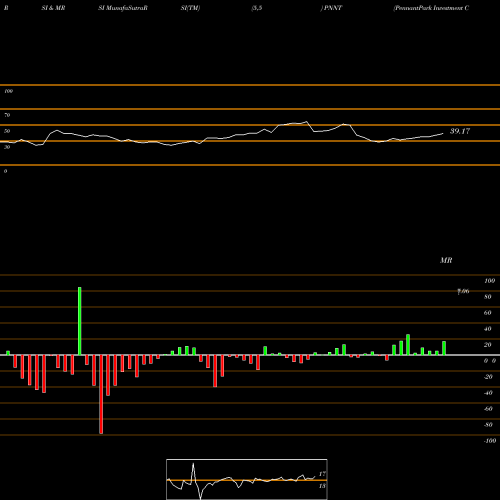The image size is (500, 500).
Task: Click the -80 label on the MR axis
Action: pos(488,425)
